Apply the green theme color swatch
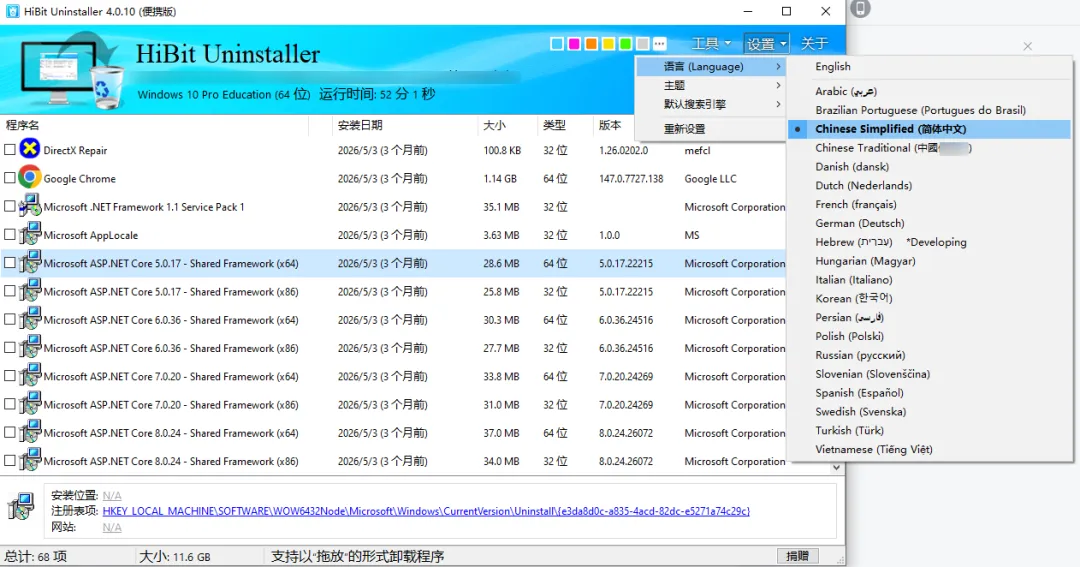1080x567 pixels. [625, 44]
